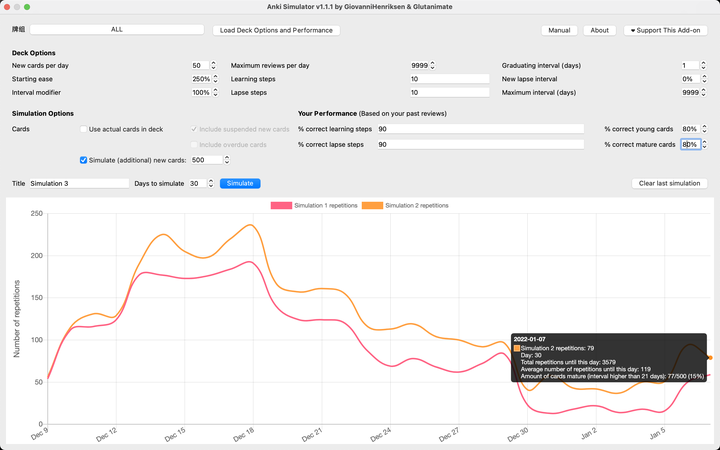
Task: Run the simulation with Simulate button
Action: (240, 184)
